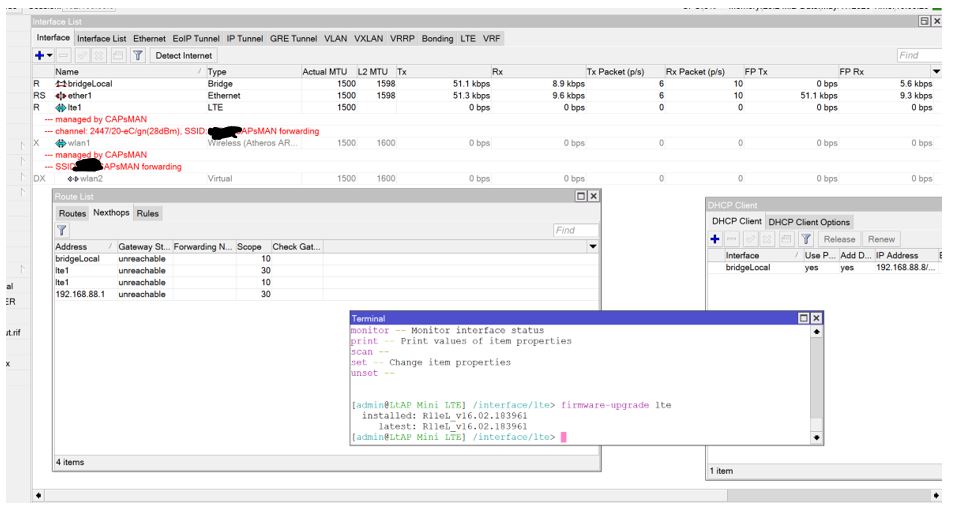Click the filter funnel icon in Interface List toolbar
This screenshot has width=963, height=508.
[x=138, y=56]
